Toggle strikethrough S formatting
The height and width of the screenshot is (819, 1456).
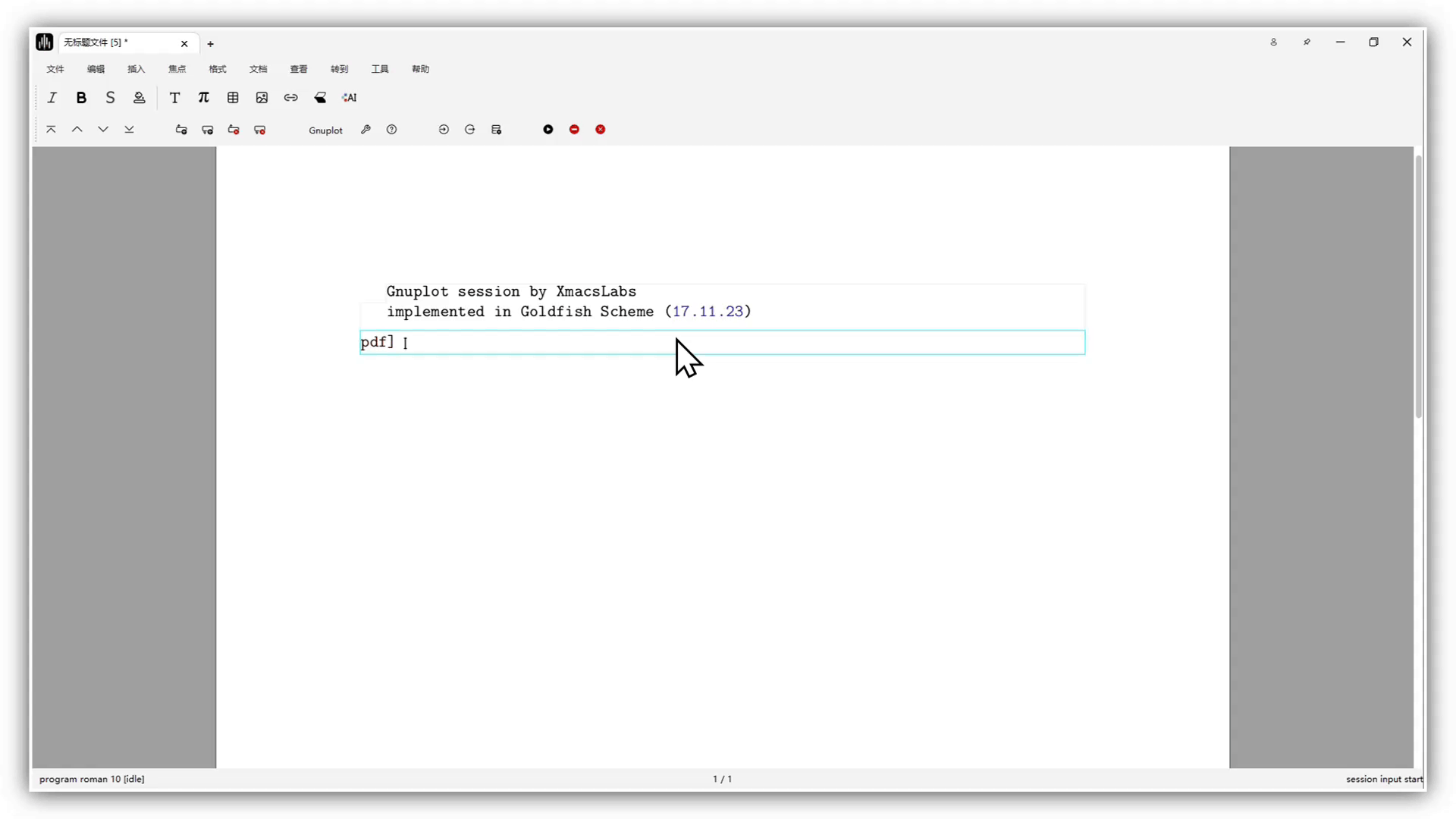[x=110, y=98]
